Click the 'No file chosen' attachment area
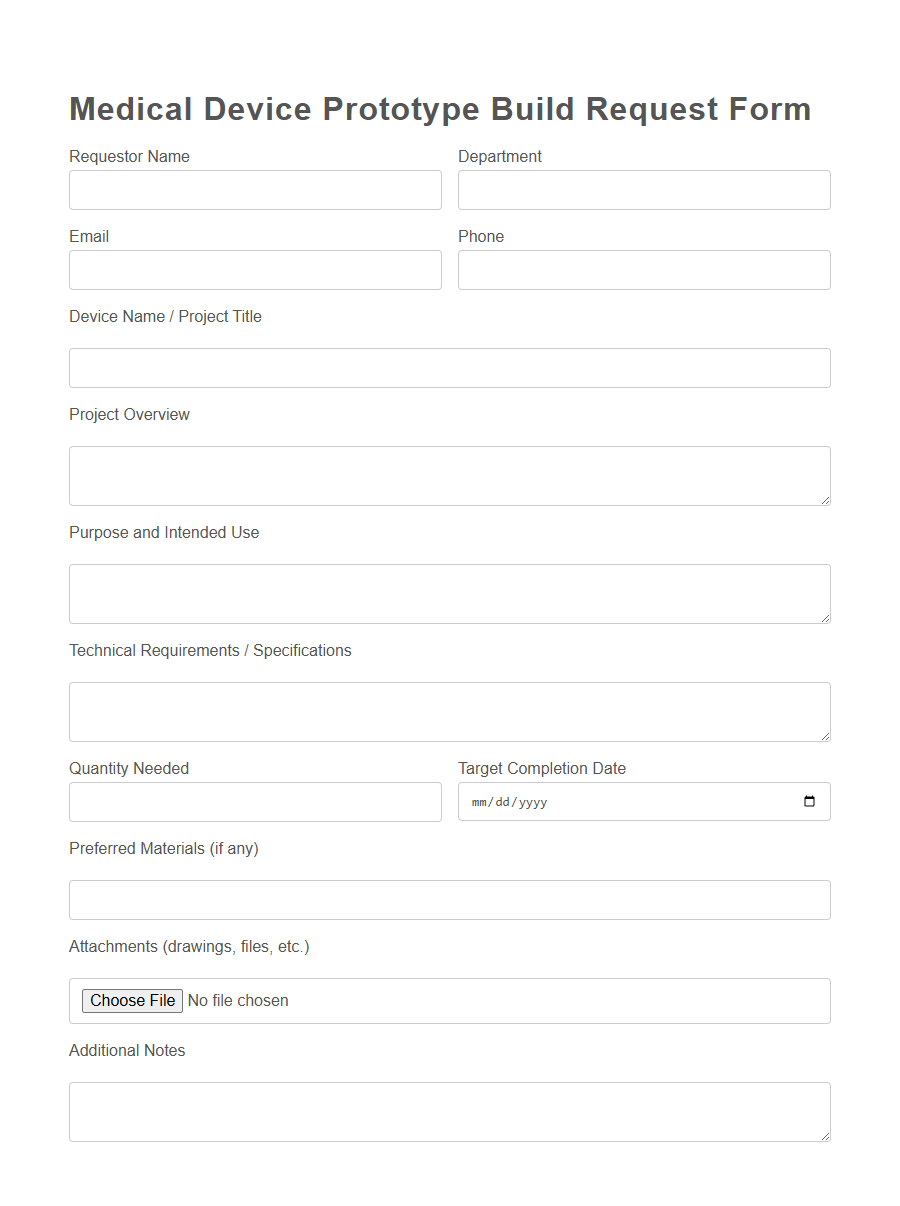The height and width of the screenshot is (1206, 900). (x=238, y=1000)
